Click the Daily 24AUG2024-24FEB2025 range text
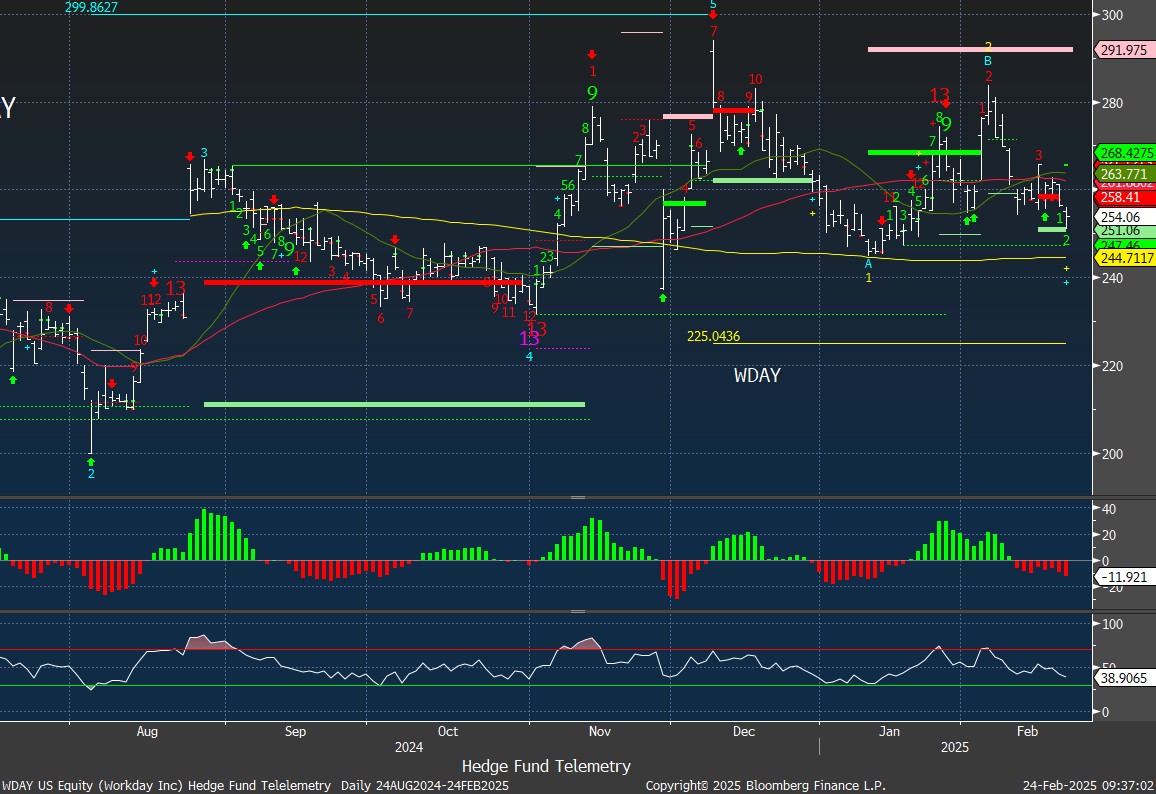 click(425, 786)
